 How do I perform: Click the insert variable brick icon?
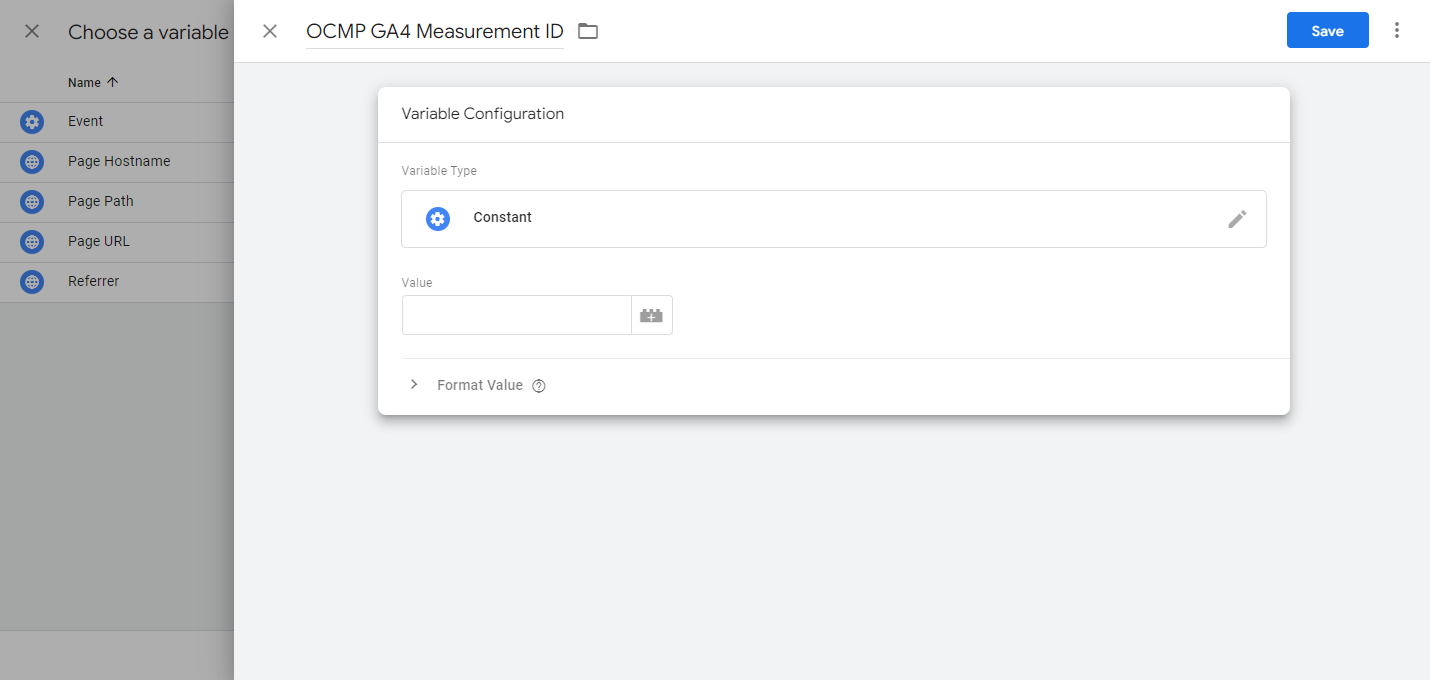point(652,315)
